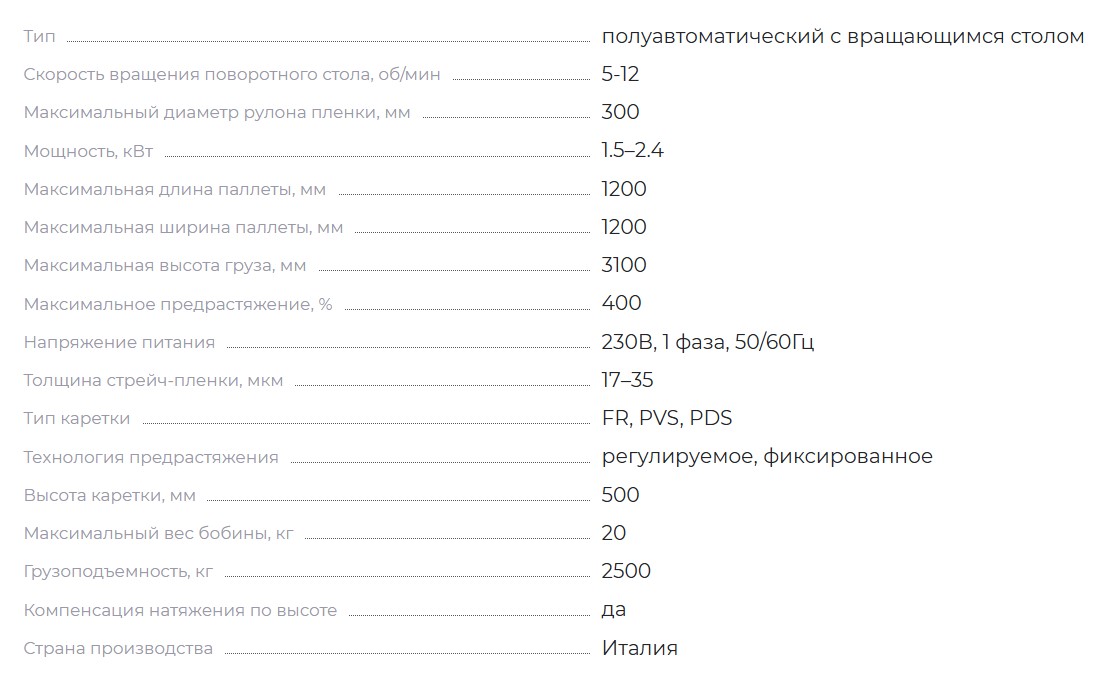Click 'Максимальная ширина паллеты, мм' label
1113x682 pixels.
[183, 228]
